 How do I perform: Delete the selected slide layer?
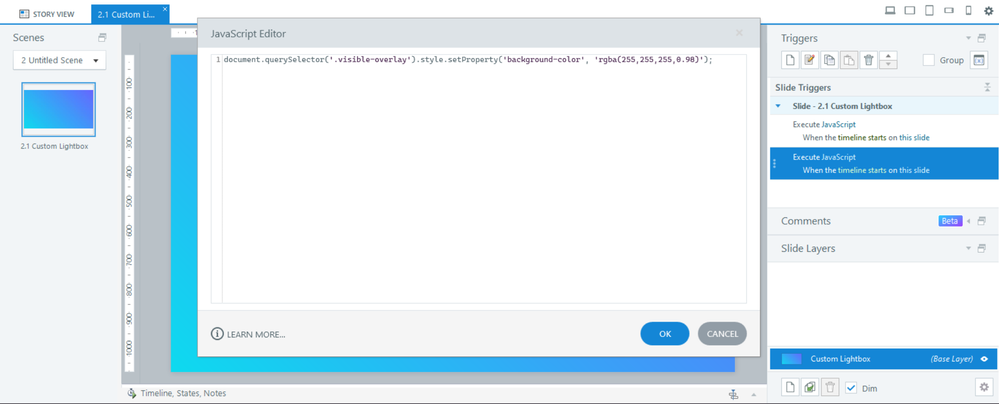(x=829, y=387)
